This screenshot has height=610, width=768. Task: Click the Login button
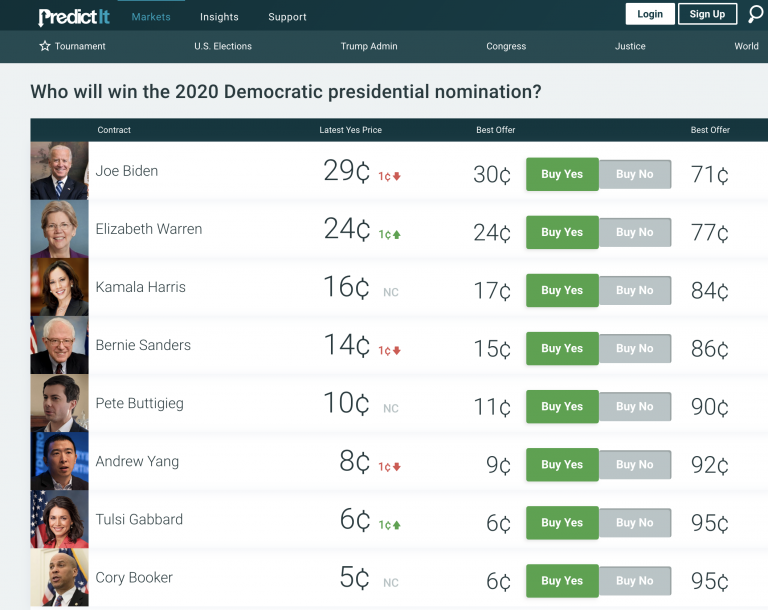[x=650, y=14]
